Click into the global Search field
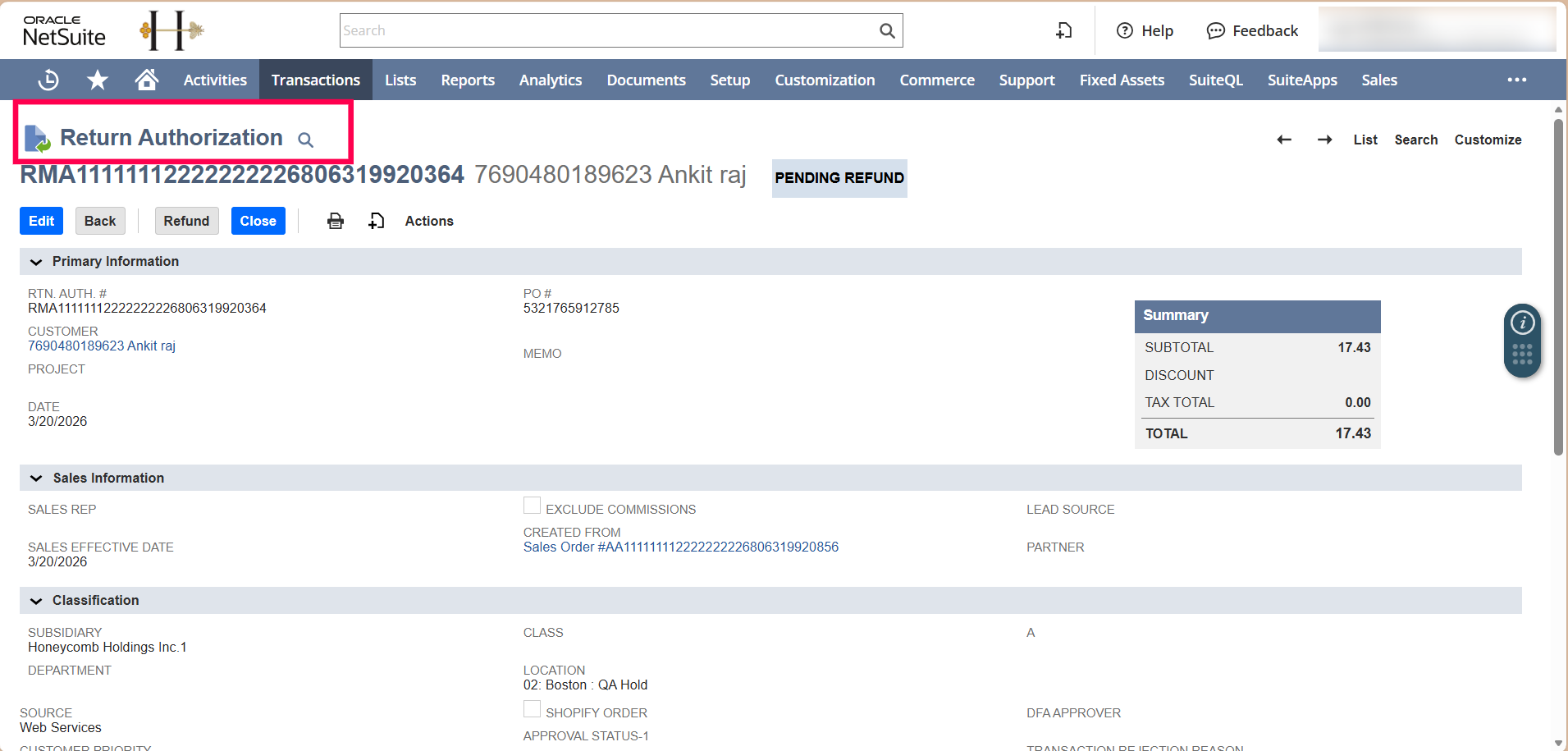 [x=607, y=30]
